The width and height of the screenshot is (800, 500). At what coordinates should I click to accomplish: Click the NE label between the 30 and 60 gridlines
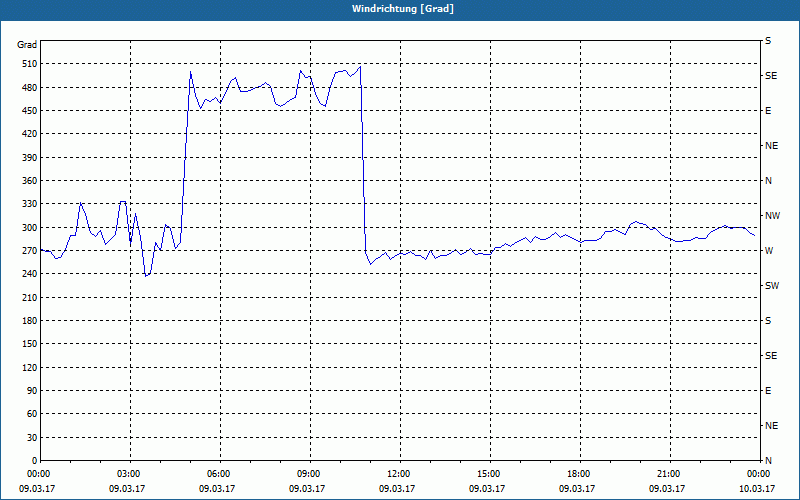click(x=772, y=426)
